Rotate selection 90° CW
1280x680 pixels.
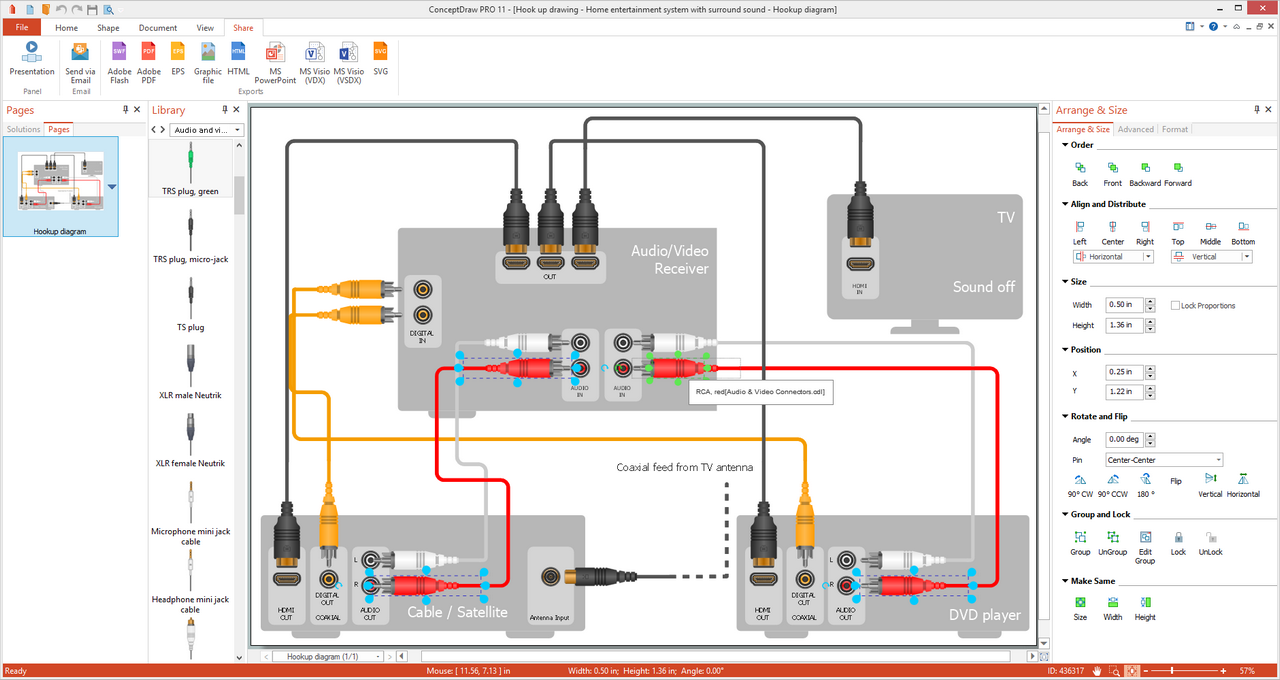pos(1080,485)
